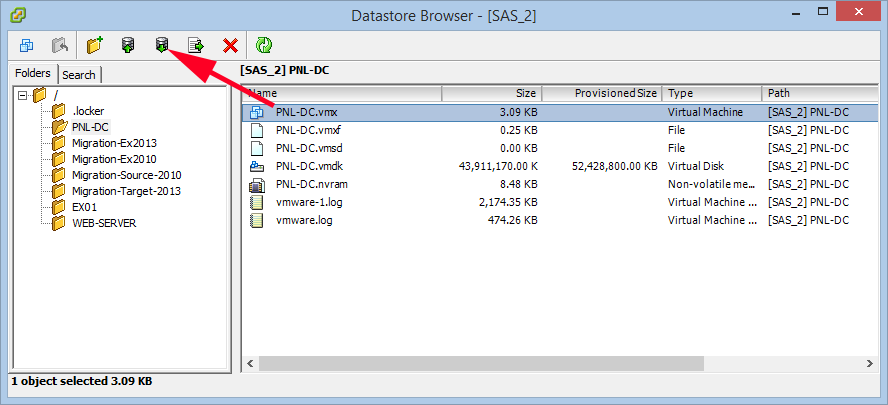Select the PNL-DC.vmxf file

(308, 130)
